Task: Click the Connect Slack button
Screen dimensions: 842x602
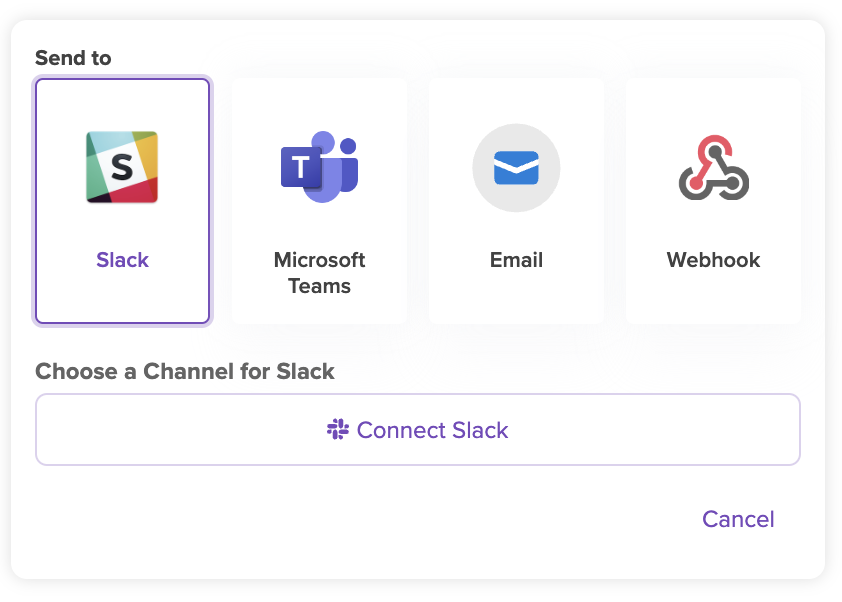Action: coord(418,430)
